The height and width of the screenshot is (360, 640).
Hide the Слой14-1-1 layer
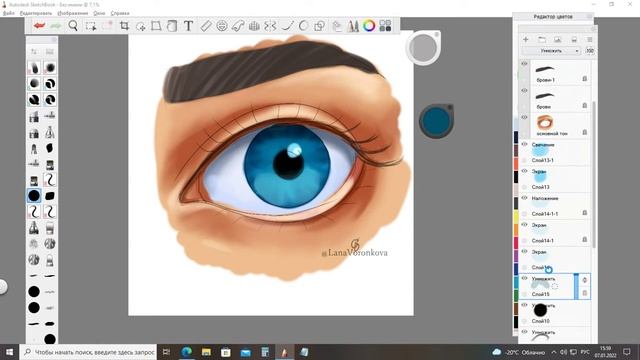click(x=524, y=198)
